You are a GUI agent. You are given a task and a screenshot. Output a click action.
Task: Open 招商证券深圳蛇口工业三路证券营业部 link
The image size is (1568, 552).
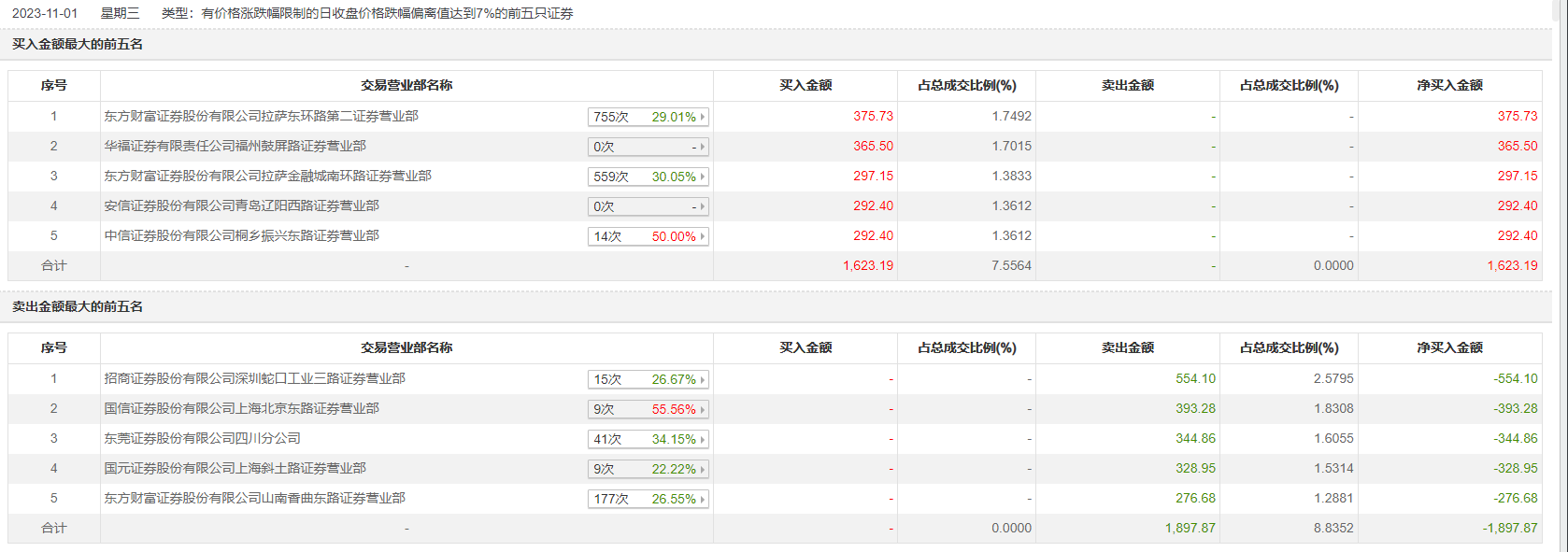pyautogui.click(x=254, y=378)
